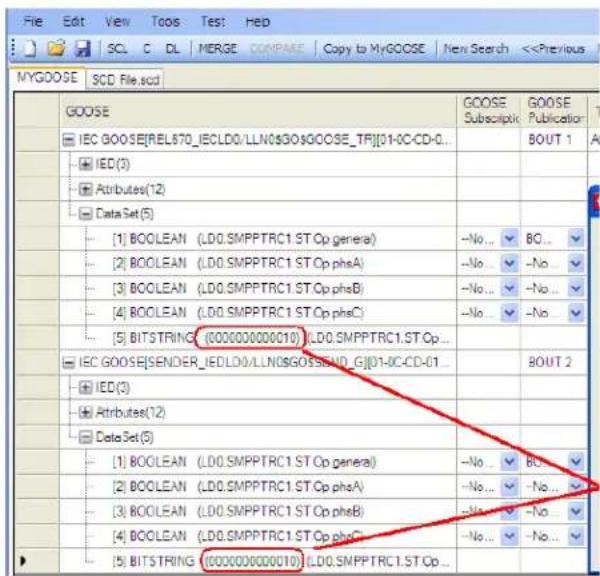Click the toolbar drag grip handle

pos(14,49)
